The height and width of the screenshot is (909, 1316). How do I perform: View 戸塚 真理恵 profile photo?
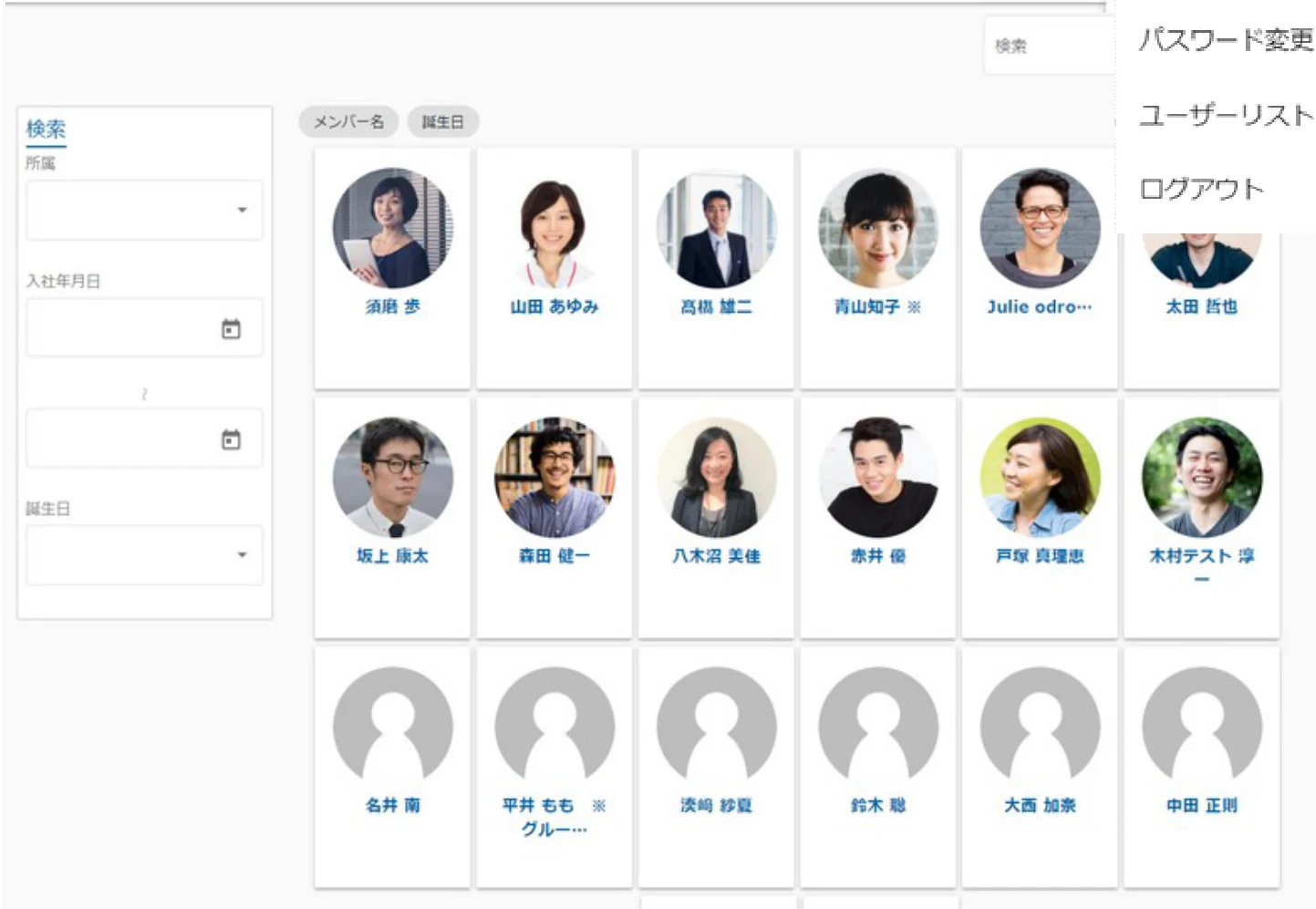[1041, 478]
